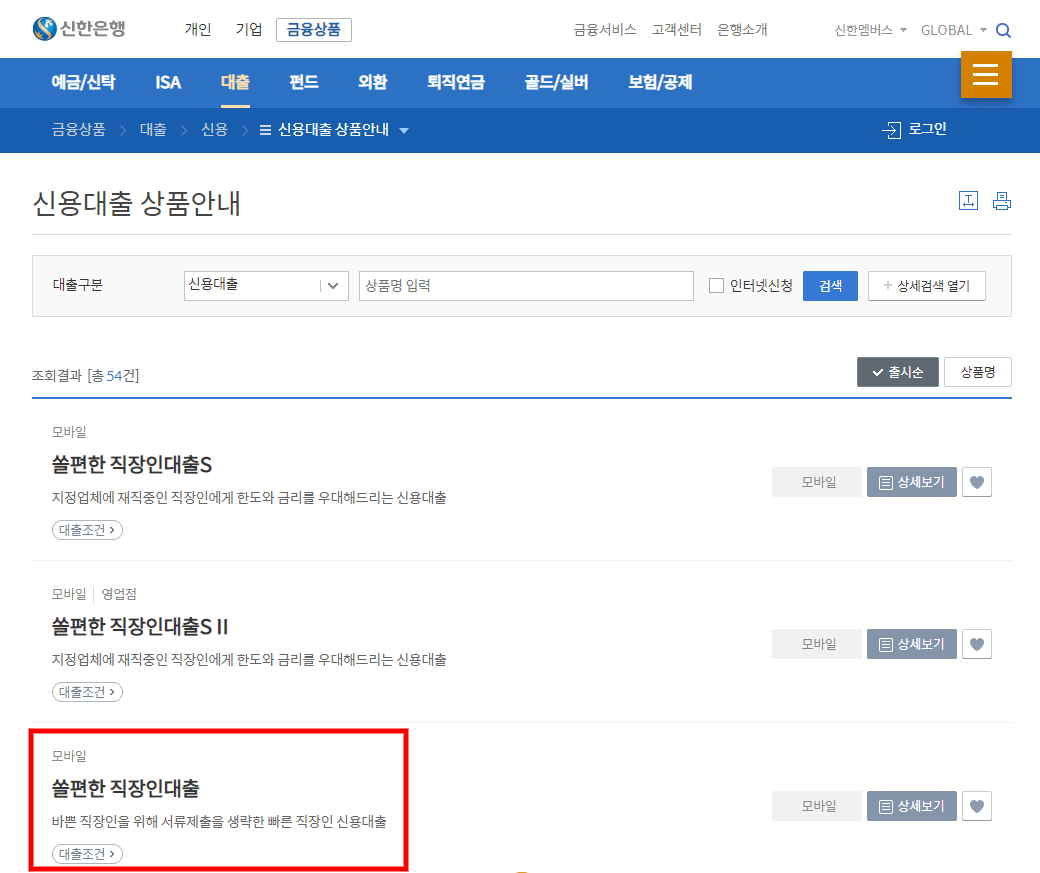This screenshot has width=1040, height=873.
Task: Open the 골드/실버 menu
Action: [556, 82]
